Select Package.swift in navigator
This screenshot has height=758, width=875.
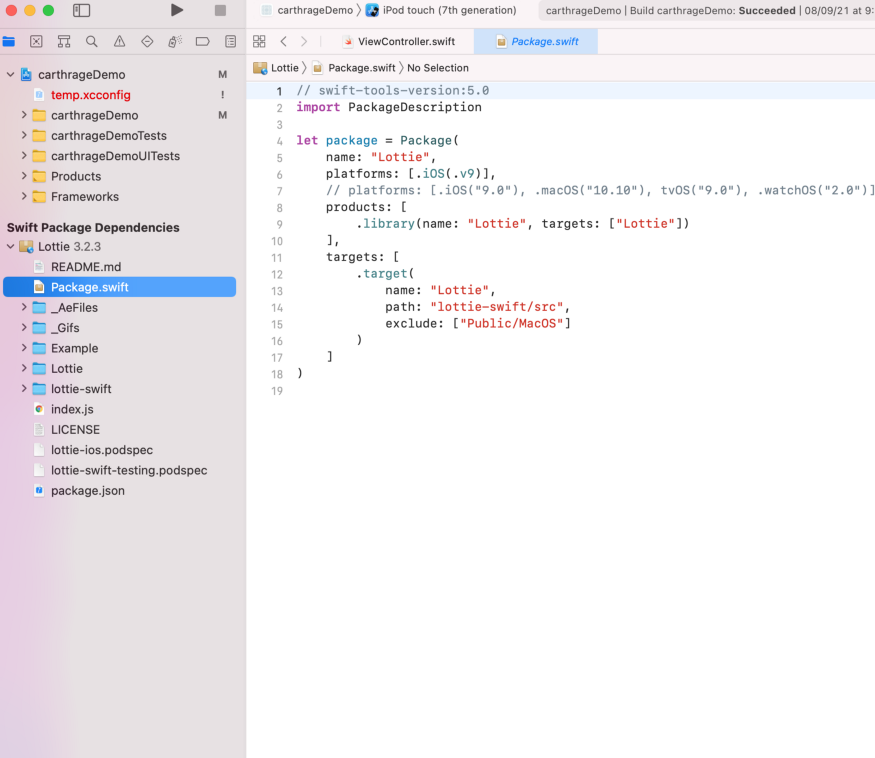[x=119, y=287]
